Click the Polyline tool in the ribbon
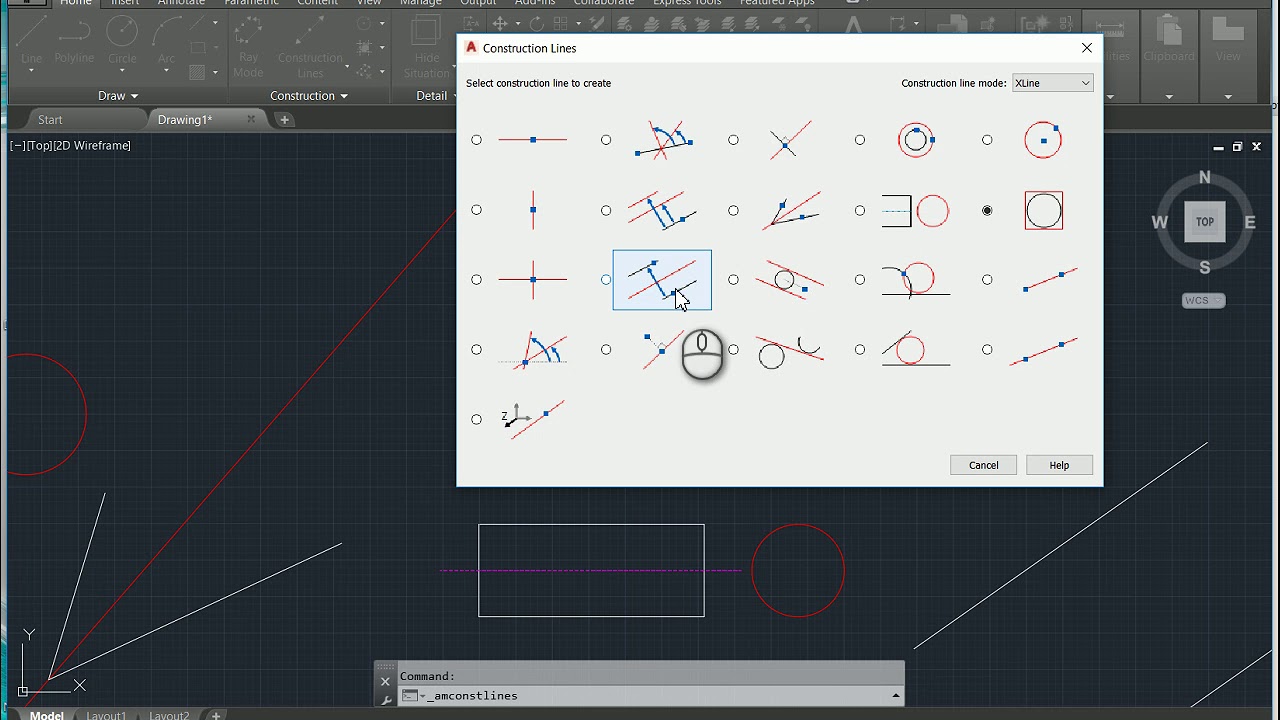This screenshot has width=1280, height=720. (74, 40)
